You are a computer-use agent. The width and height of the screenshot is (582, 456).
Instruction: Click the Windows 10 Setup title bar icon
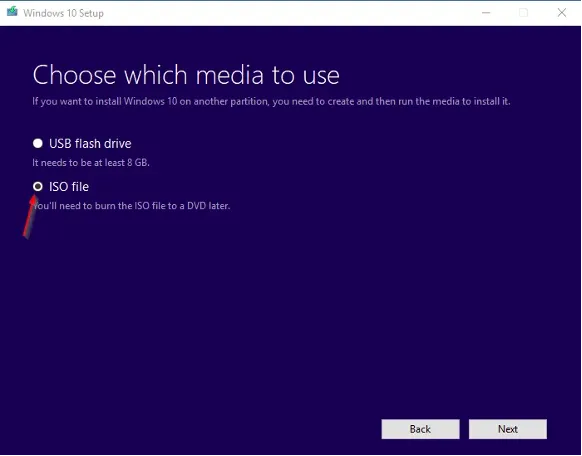12,12
